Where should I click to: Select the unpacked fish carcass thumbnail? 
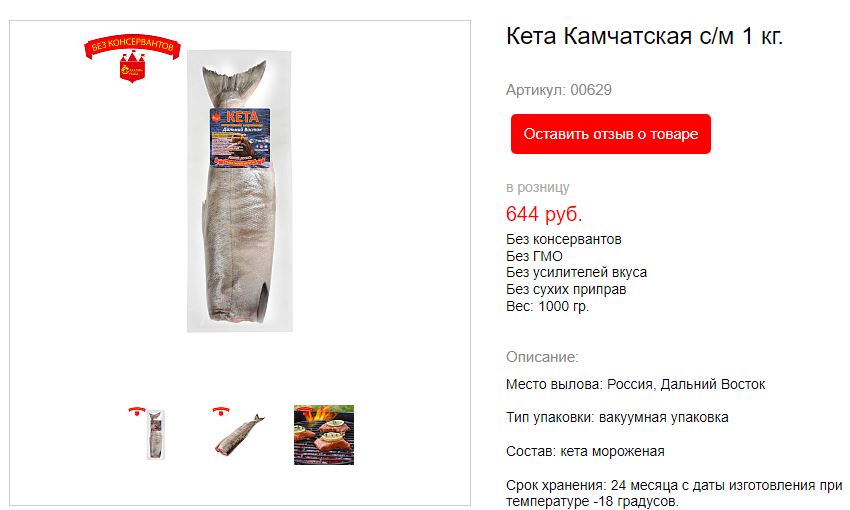coord(237,432)
